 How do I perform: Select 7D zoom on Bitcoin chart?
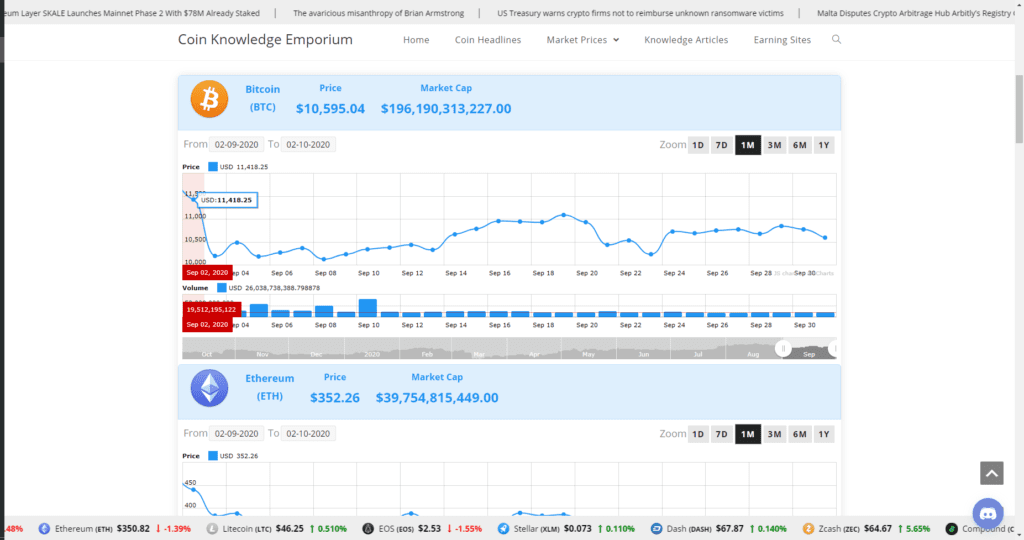click(x=722, y=145)
